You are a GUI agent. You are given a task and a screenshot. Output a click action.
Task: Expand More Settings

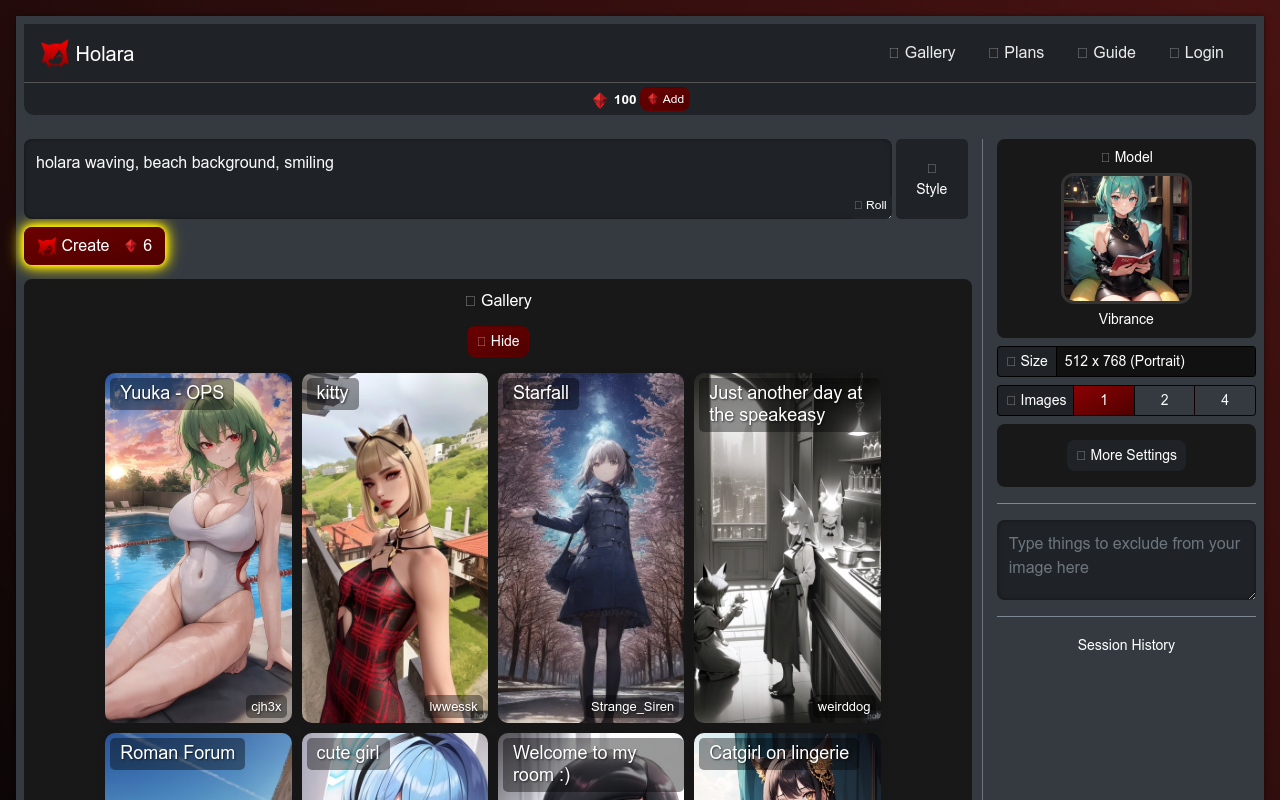click(x=1126, y=455)
